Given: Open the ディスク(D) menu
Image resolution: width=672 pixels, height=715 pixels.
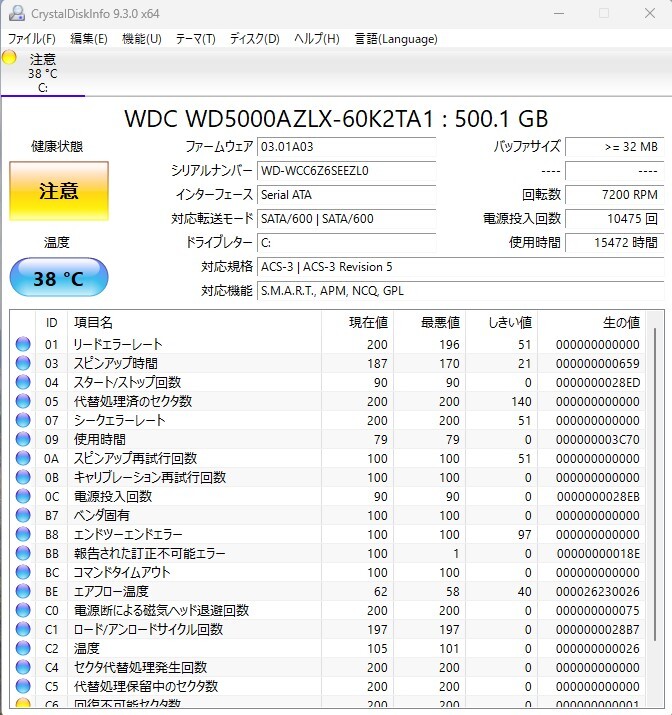Looking at the screenshot, I should 254,39.
